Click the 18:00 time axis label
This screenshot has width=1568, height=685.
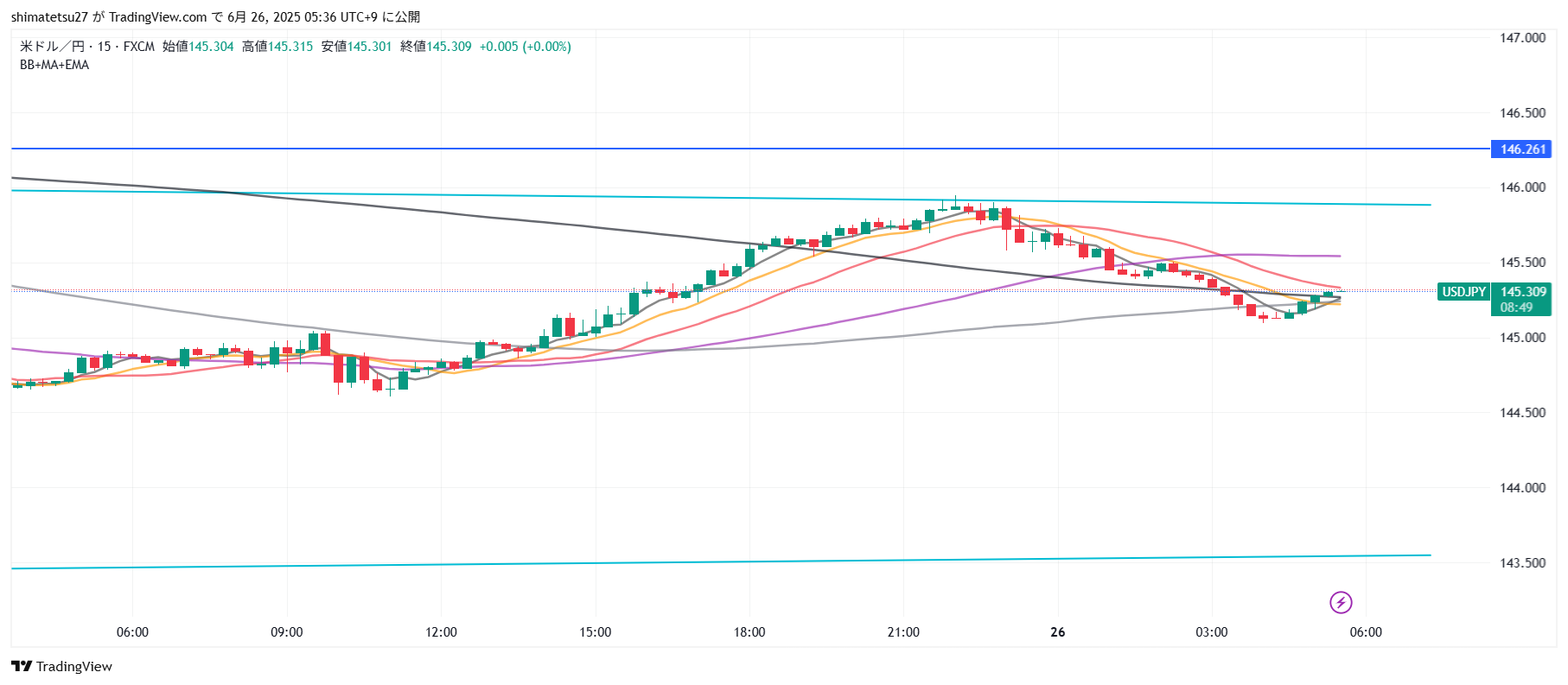click(749, 632)
